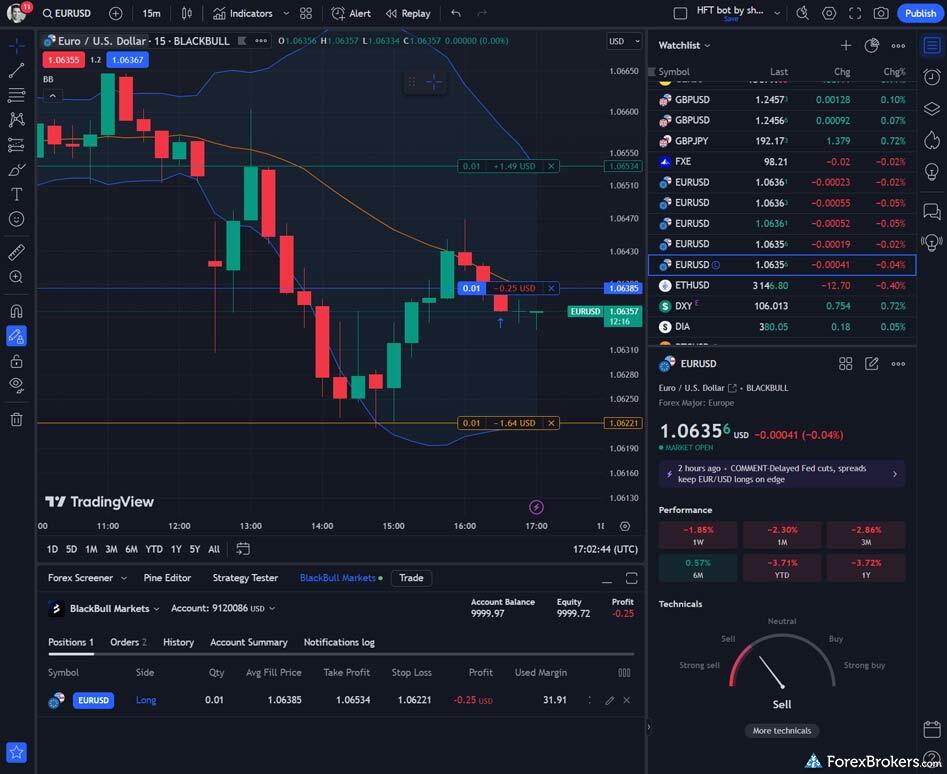Open the Fibonacci retracement tools
The width and height of the screenshot is (947, 774).
coord(16,95)
